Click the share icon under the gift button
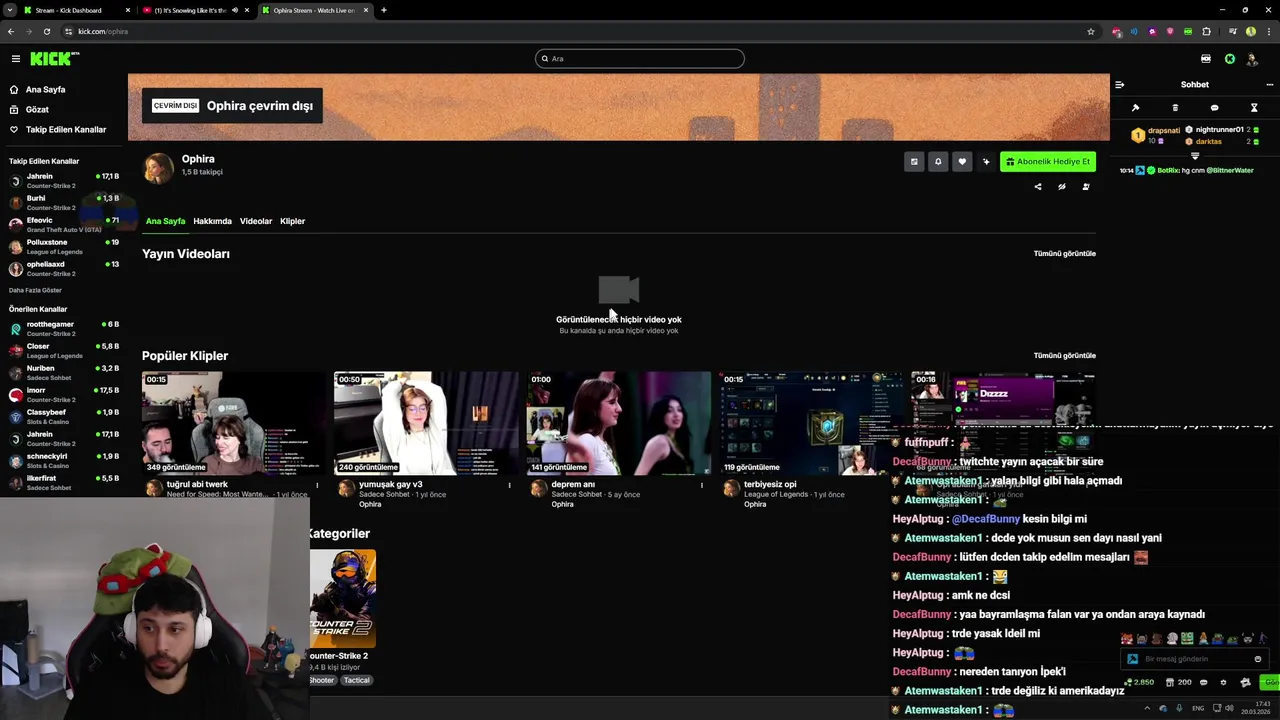 tap(1037, 187)
